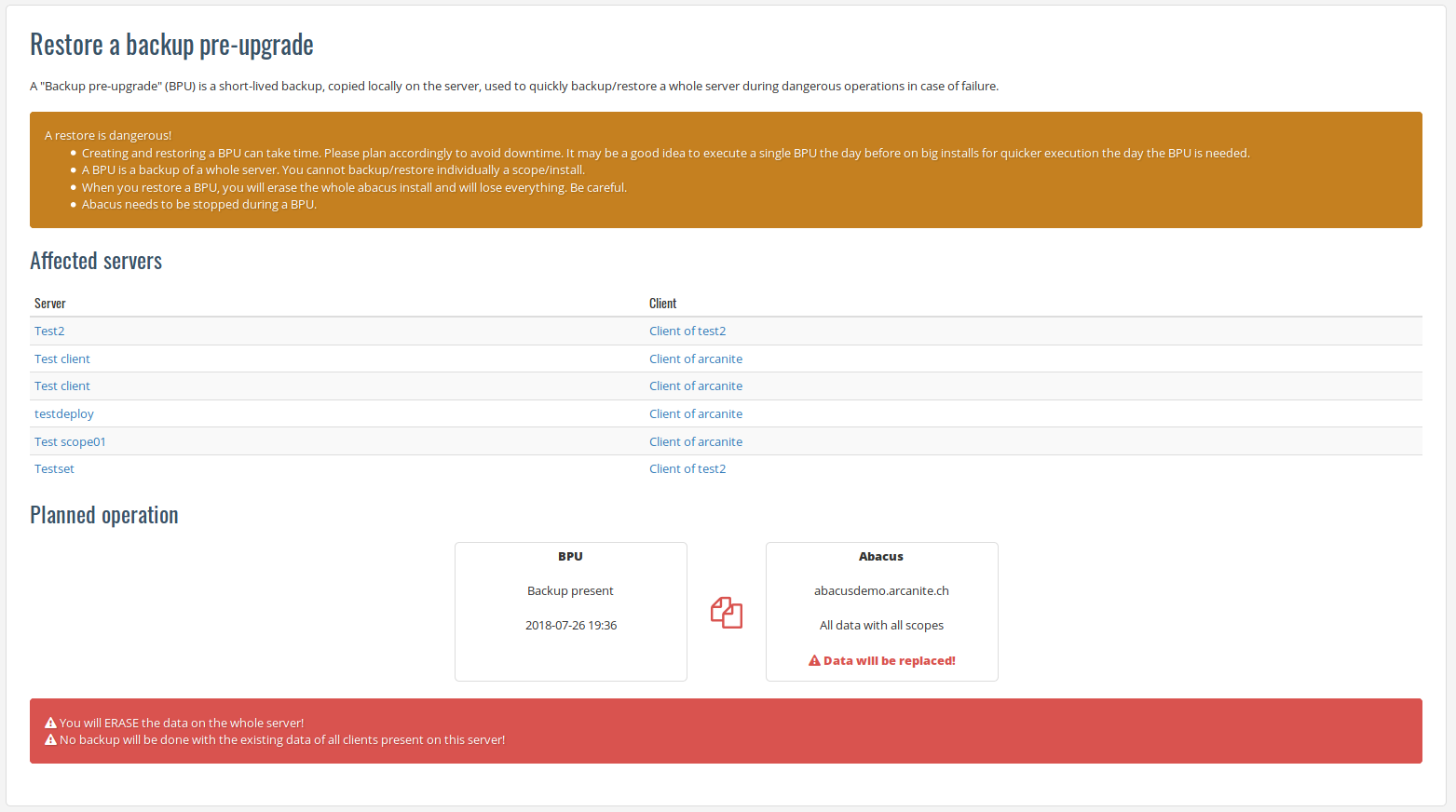Screen dimensions: 1456x812
Task: Click the Client column header
Action: (x=662, y=304)
